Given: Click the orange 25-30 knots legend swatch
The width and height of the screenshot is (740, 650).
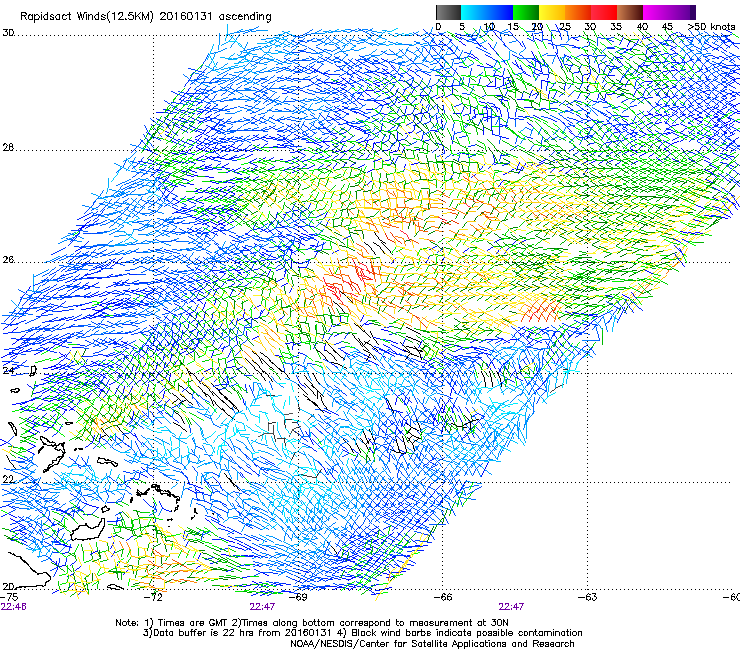Looking at the screenshot, I should tap(578, 12).
